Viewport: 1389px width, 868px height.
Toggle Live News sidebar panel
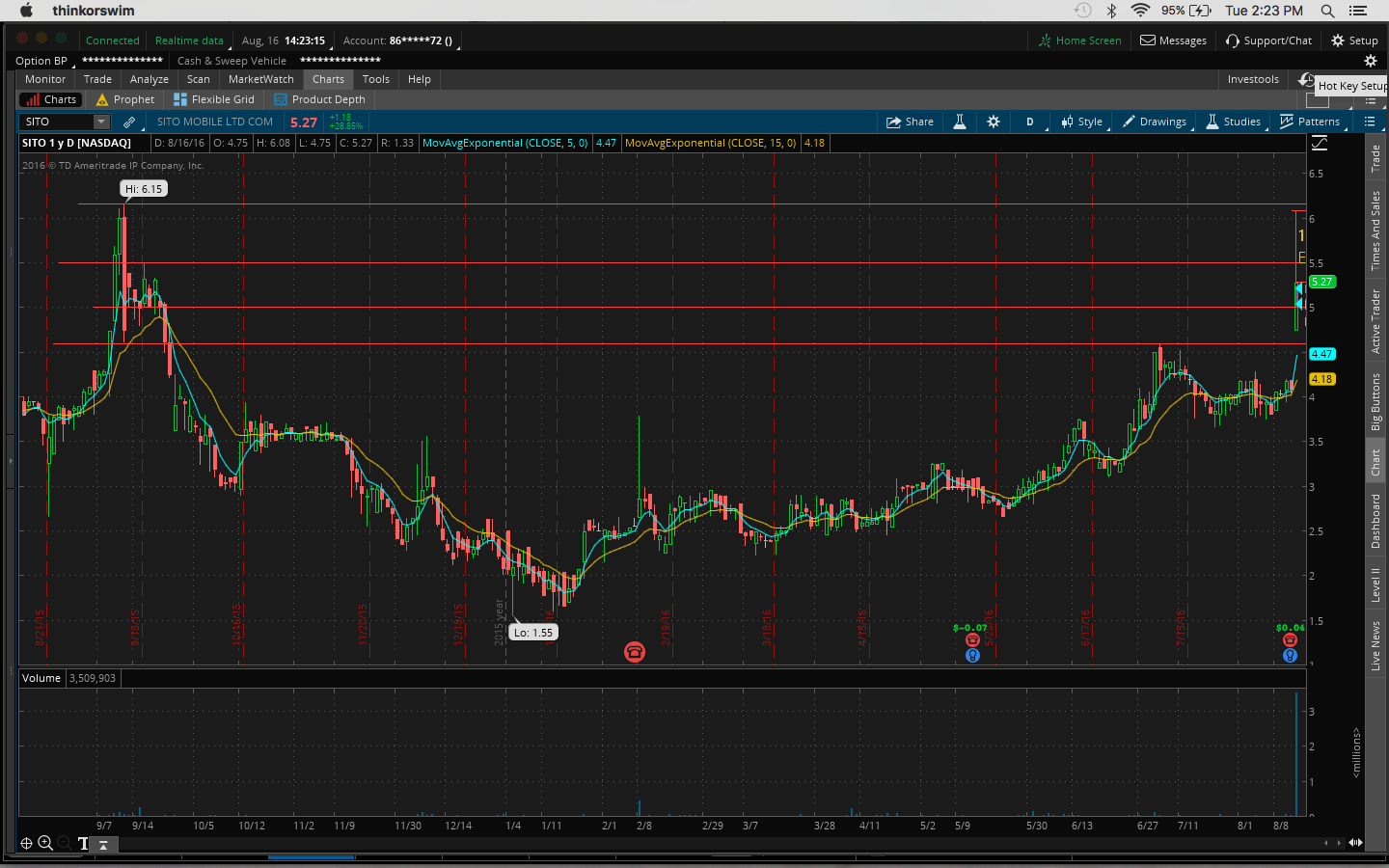click(1376, 645)
